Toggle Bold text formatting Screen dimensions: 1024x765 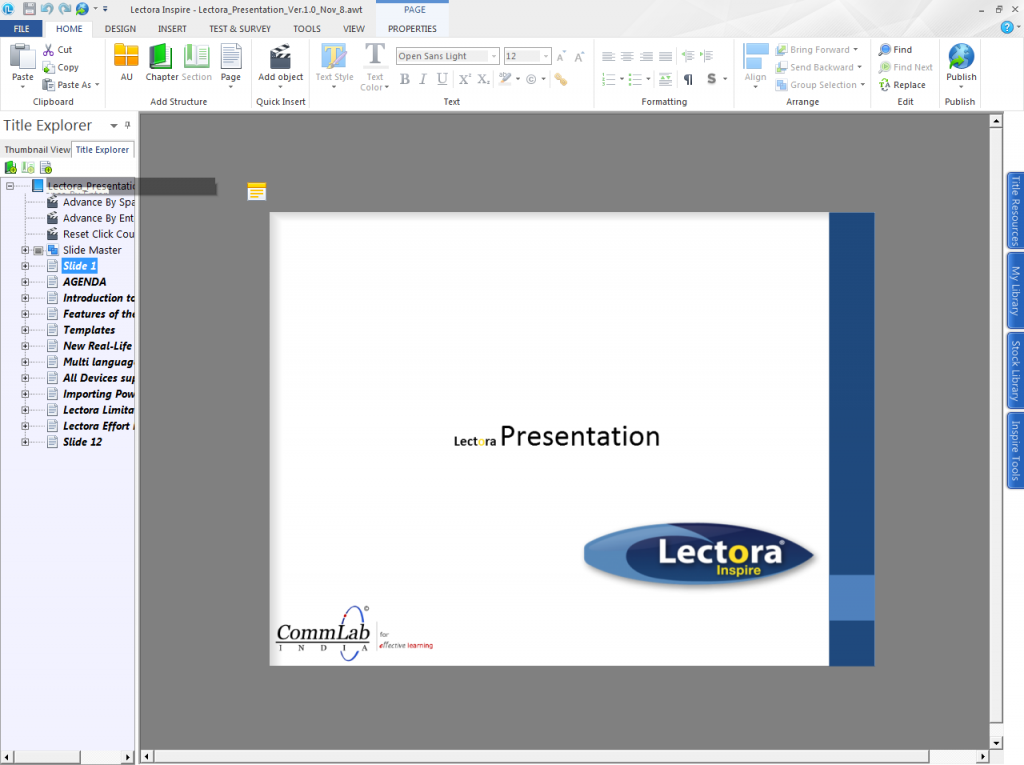(x=405, y=79)
